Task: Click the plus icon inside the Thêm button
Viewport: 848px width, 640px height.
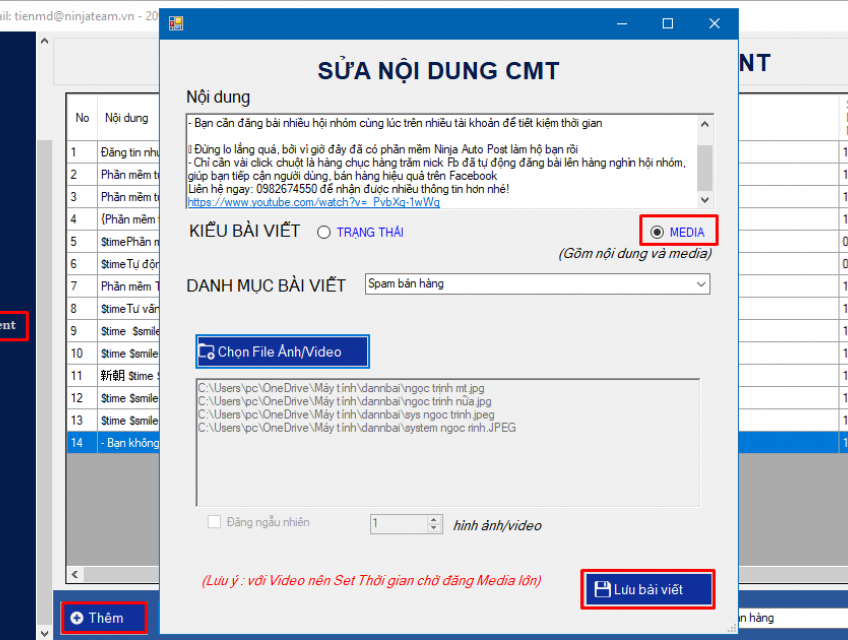Action: [x=79, y=618]
